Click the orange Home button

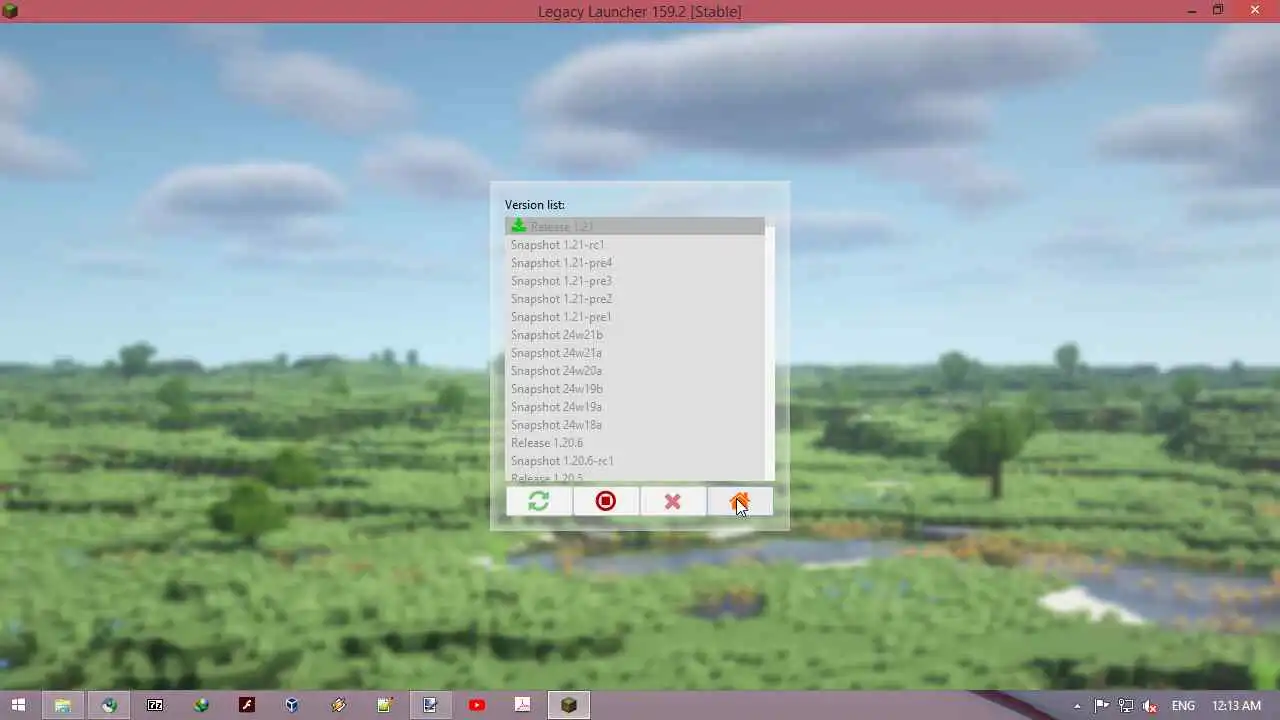click(x=740, y=501)
